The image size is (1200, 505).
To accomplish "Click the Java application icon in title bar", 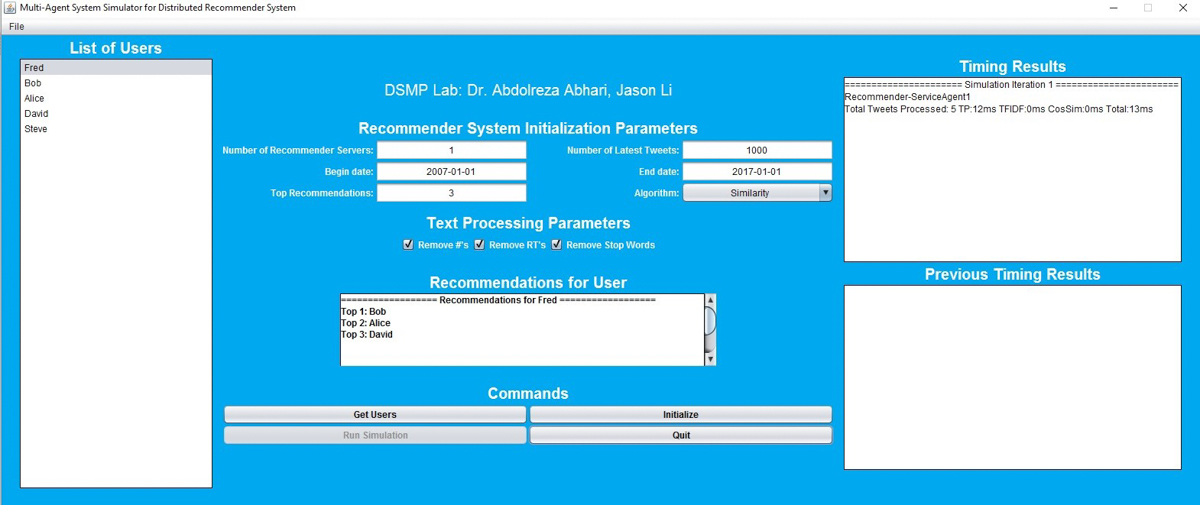I will [x=11, y=8].
